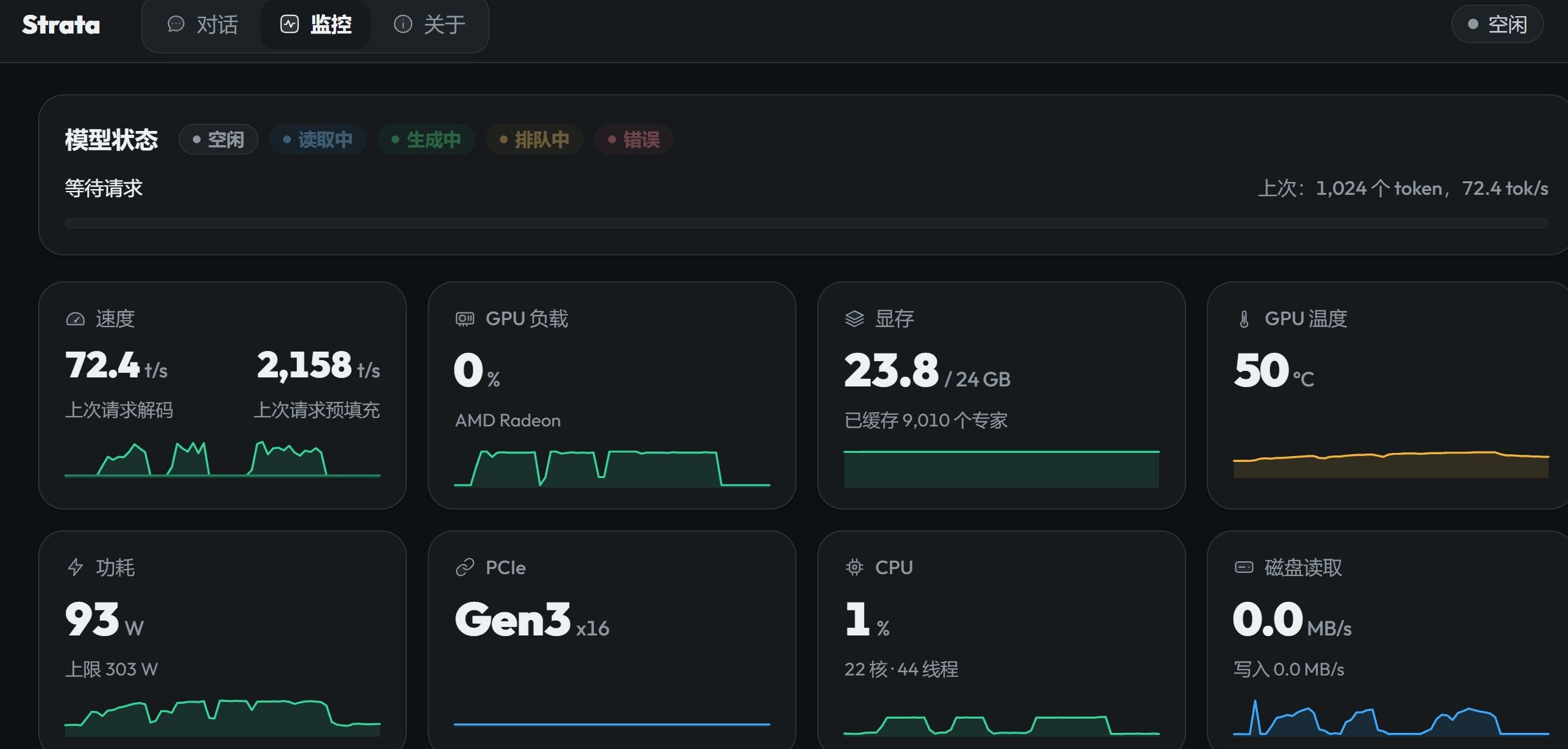1568x749 pixels.
Task: Click the link icon beside PCIe
Action: [x=465, y=567]
